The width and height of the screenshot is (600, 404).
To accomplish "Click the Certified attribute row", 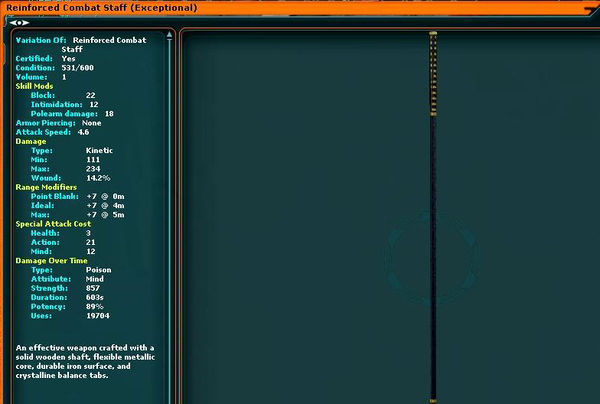I will coord(50,59).
